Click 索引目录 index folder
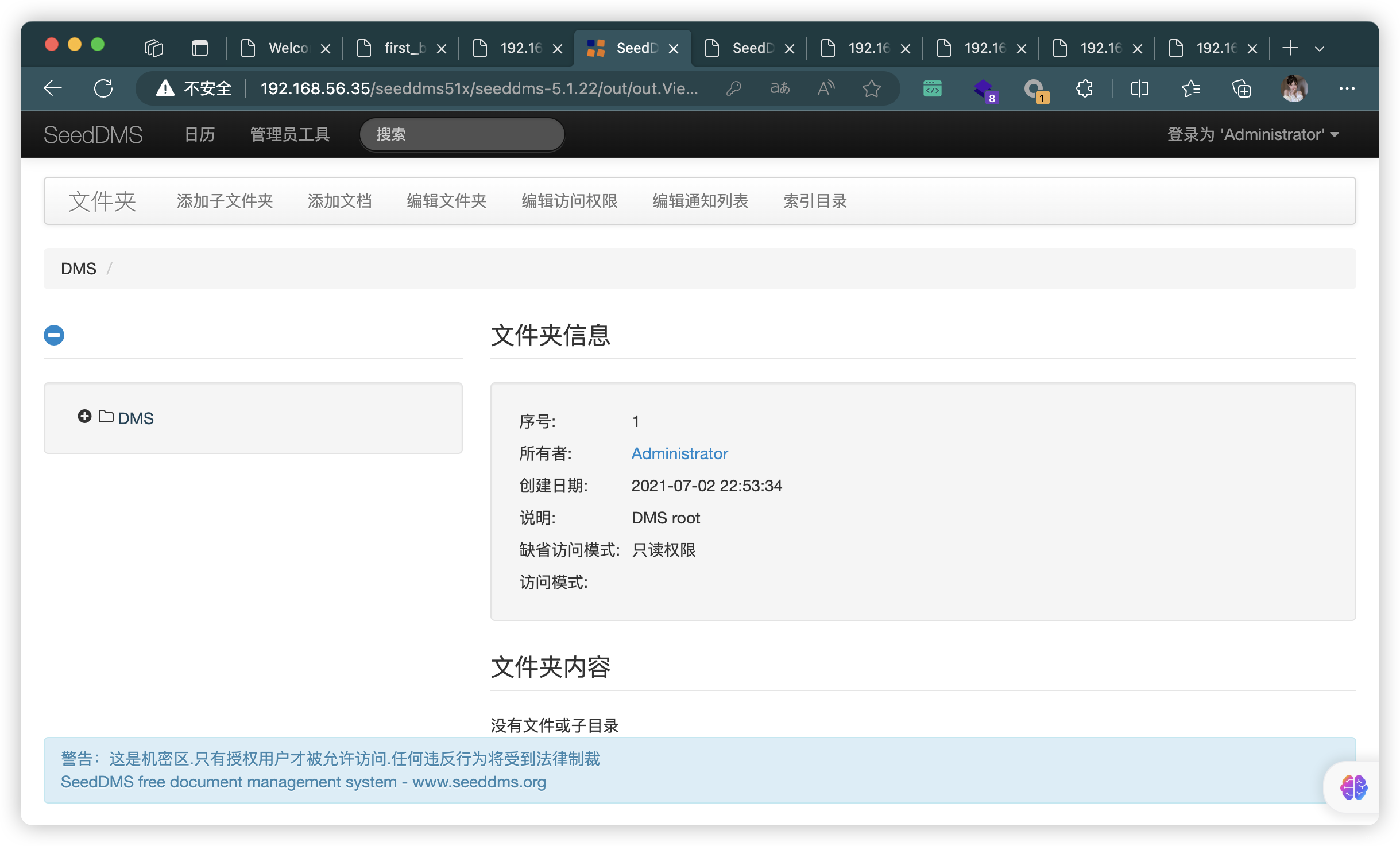Screen dimensions: 1400x846 point(815,201)
